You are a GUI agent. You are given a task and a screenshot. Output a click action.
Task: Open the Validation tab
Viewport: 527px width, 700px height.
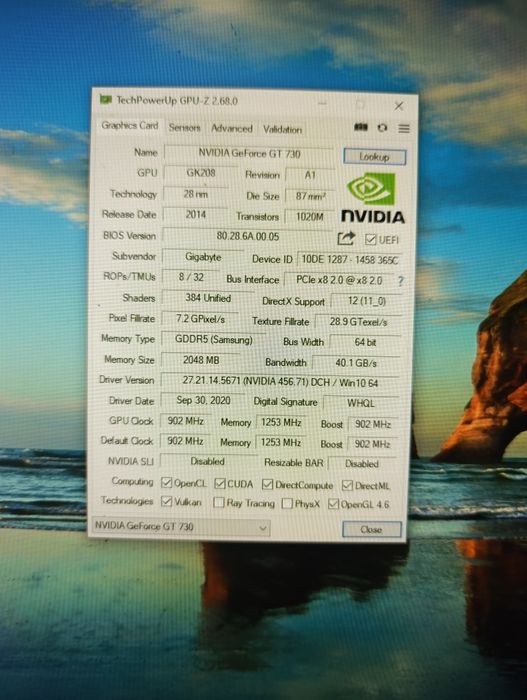click(x=282, y=129)
